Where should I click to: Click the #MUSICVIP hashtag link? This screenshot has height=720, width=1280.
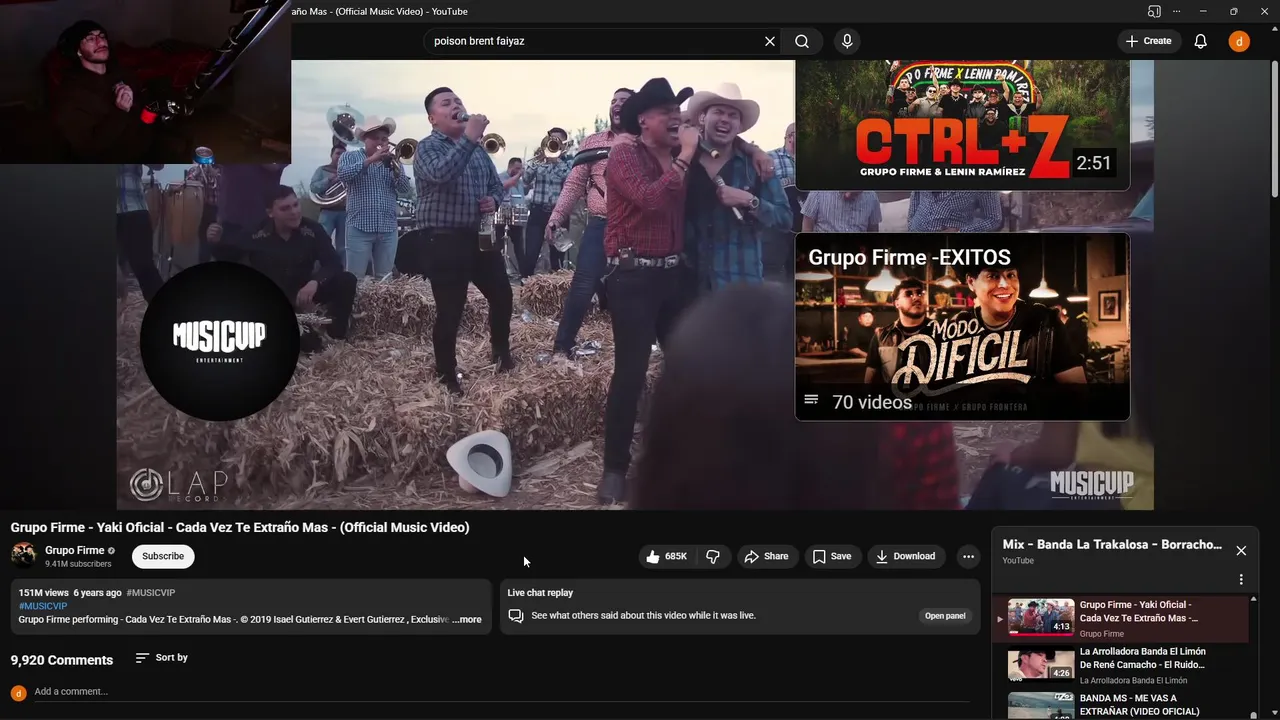pos(43,606)
